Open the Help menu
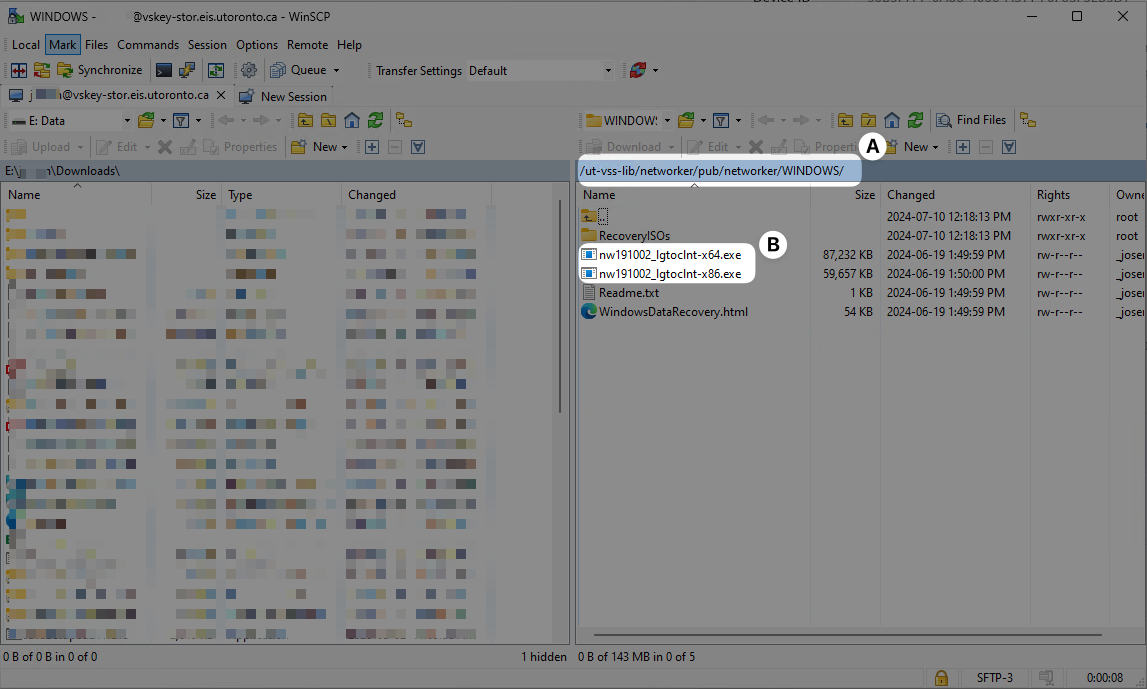 pos(350,45)
